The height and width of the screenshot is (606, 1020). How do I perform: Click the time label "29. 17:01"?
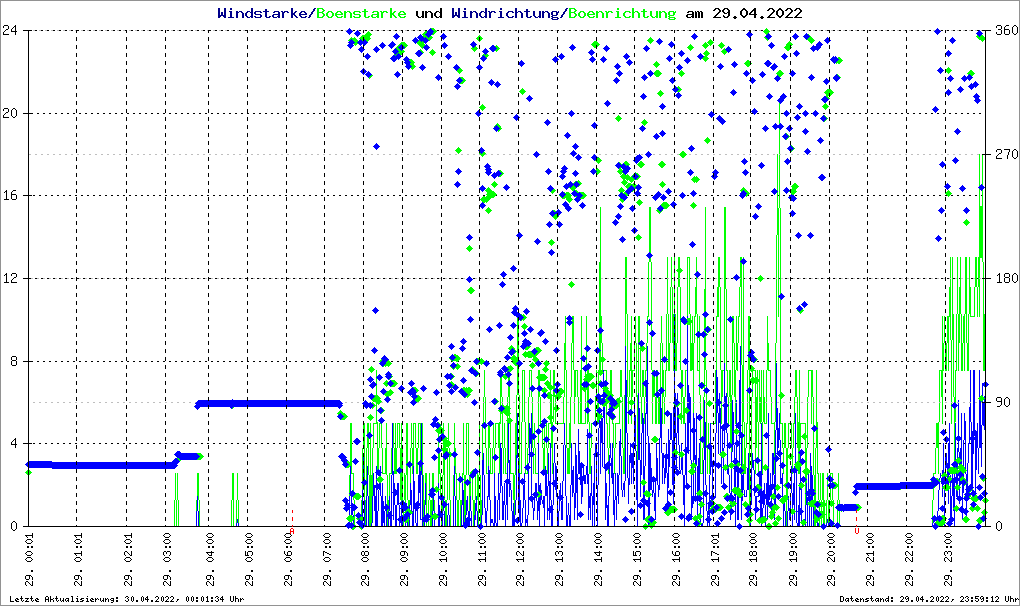[715, 560]
